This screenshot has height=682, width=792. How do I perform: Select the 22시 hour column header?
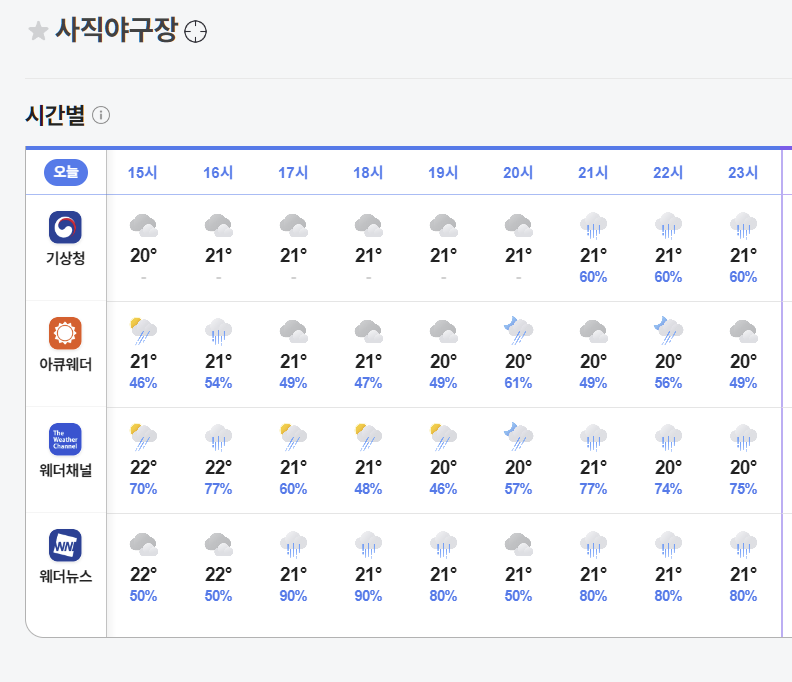[668, 173]
